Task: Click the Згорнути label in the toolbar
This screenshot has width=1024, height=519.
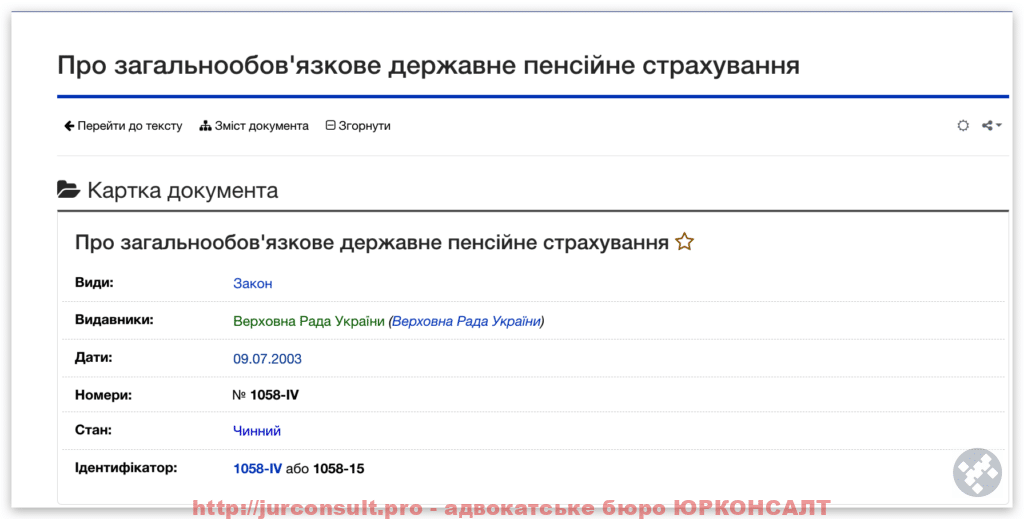Action: (364, 126)
